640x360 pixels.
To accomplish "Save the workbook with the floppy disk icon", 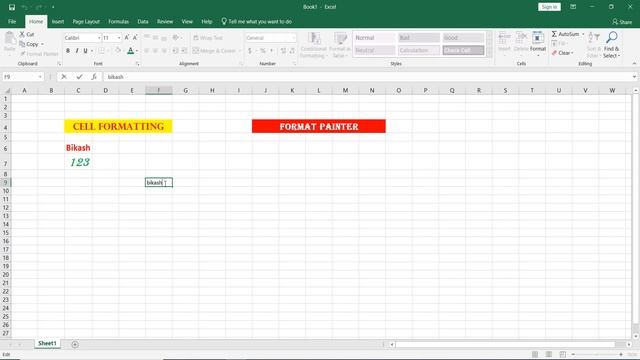I will pos(12,7).
